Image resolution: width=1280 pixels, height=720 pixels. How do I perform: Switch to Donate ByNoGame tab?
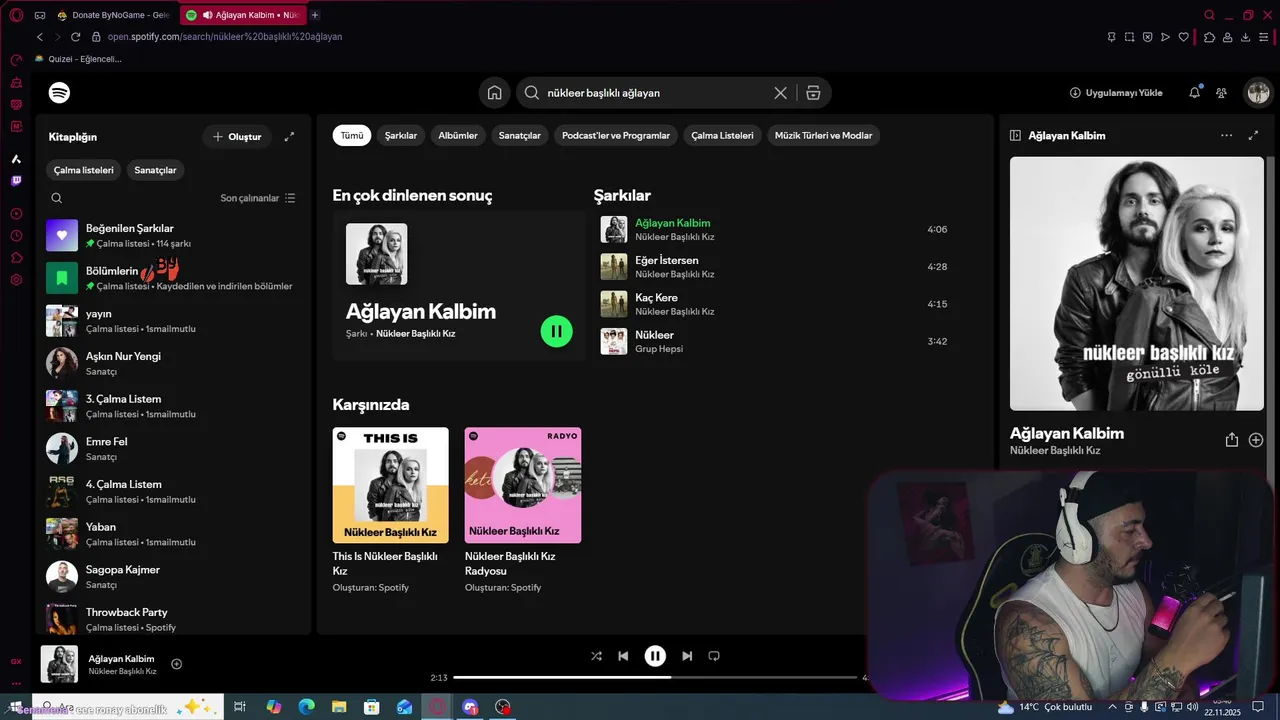pos(112,15)
